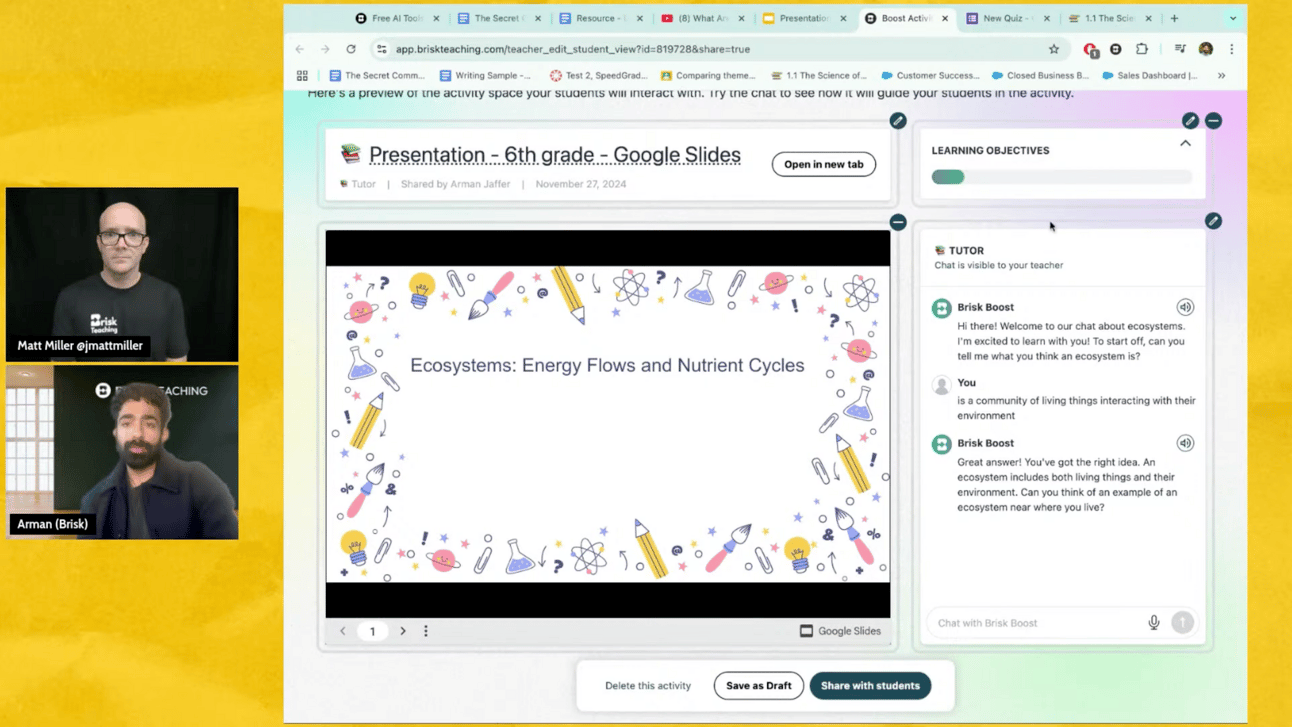The image size is (1292, 727).
Task: Open a new browser tab
Action: (x=1174, y=18)
